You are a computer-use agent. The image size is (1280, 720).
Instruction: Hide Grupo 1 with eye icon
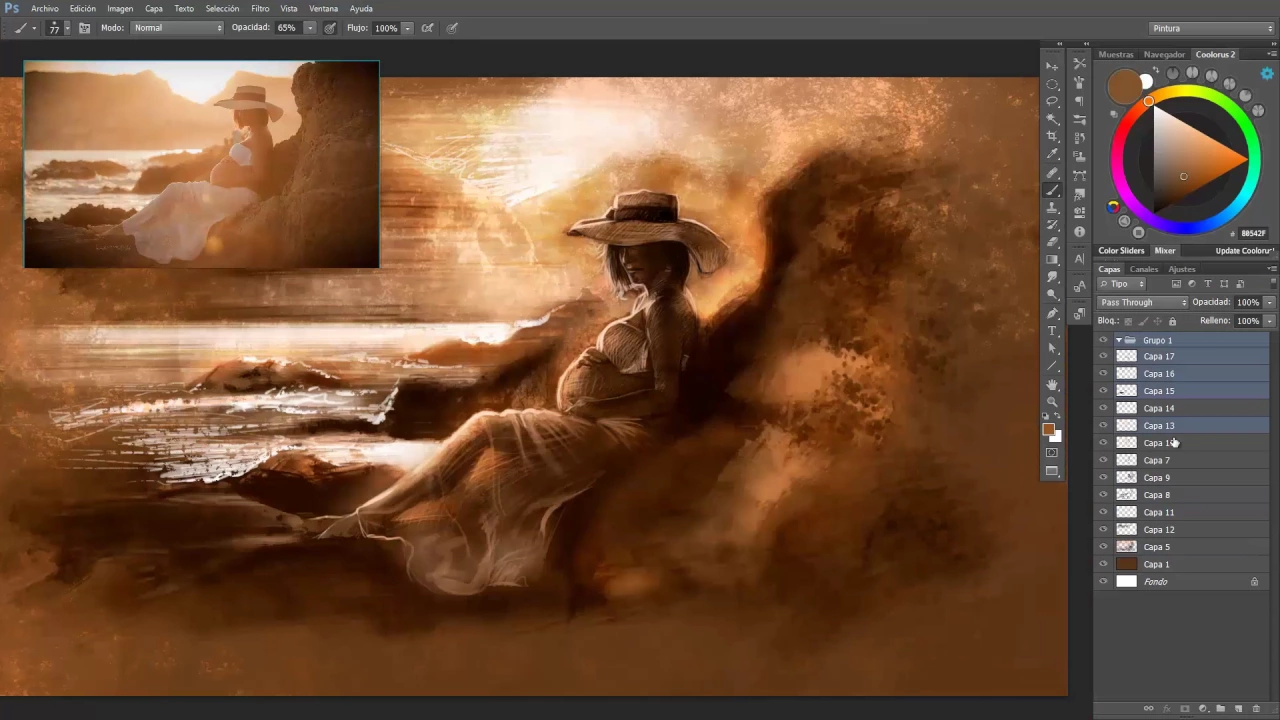(x=1103, y=340)
